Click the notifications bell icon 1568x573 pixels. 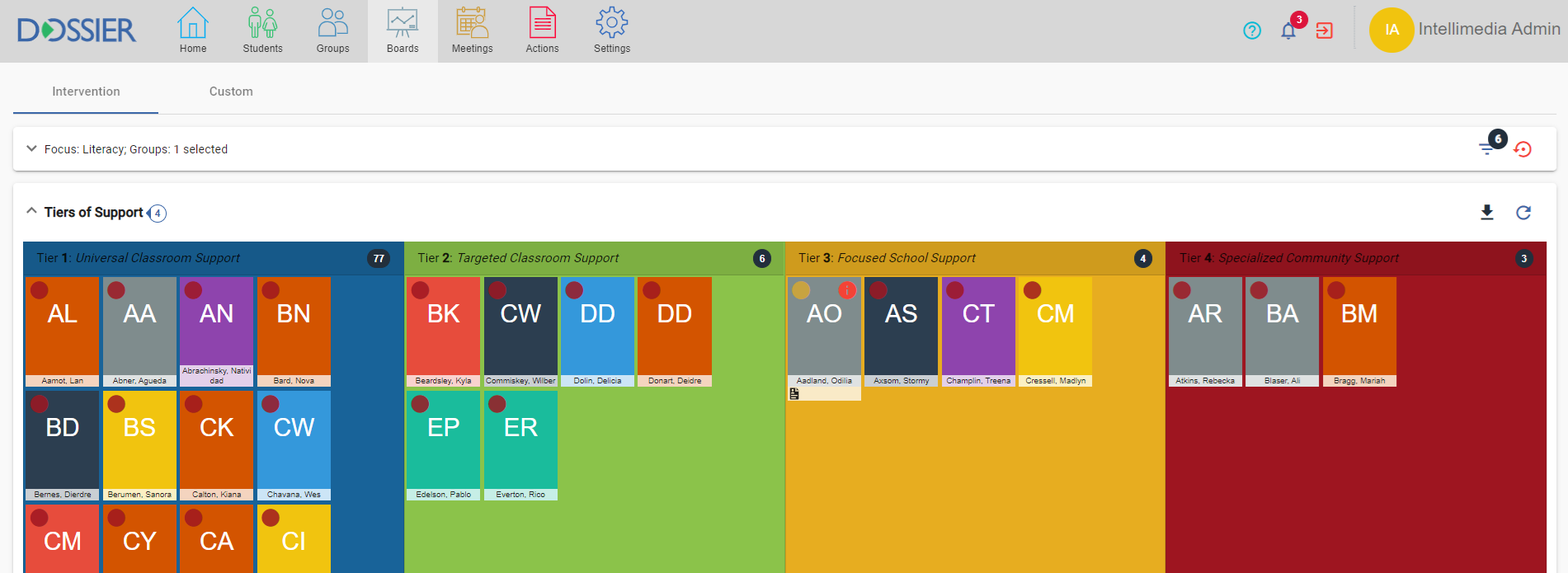tap(1288, 31)
